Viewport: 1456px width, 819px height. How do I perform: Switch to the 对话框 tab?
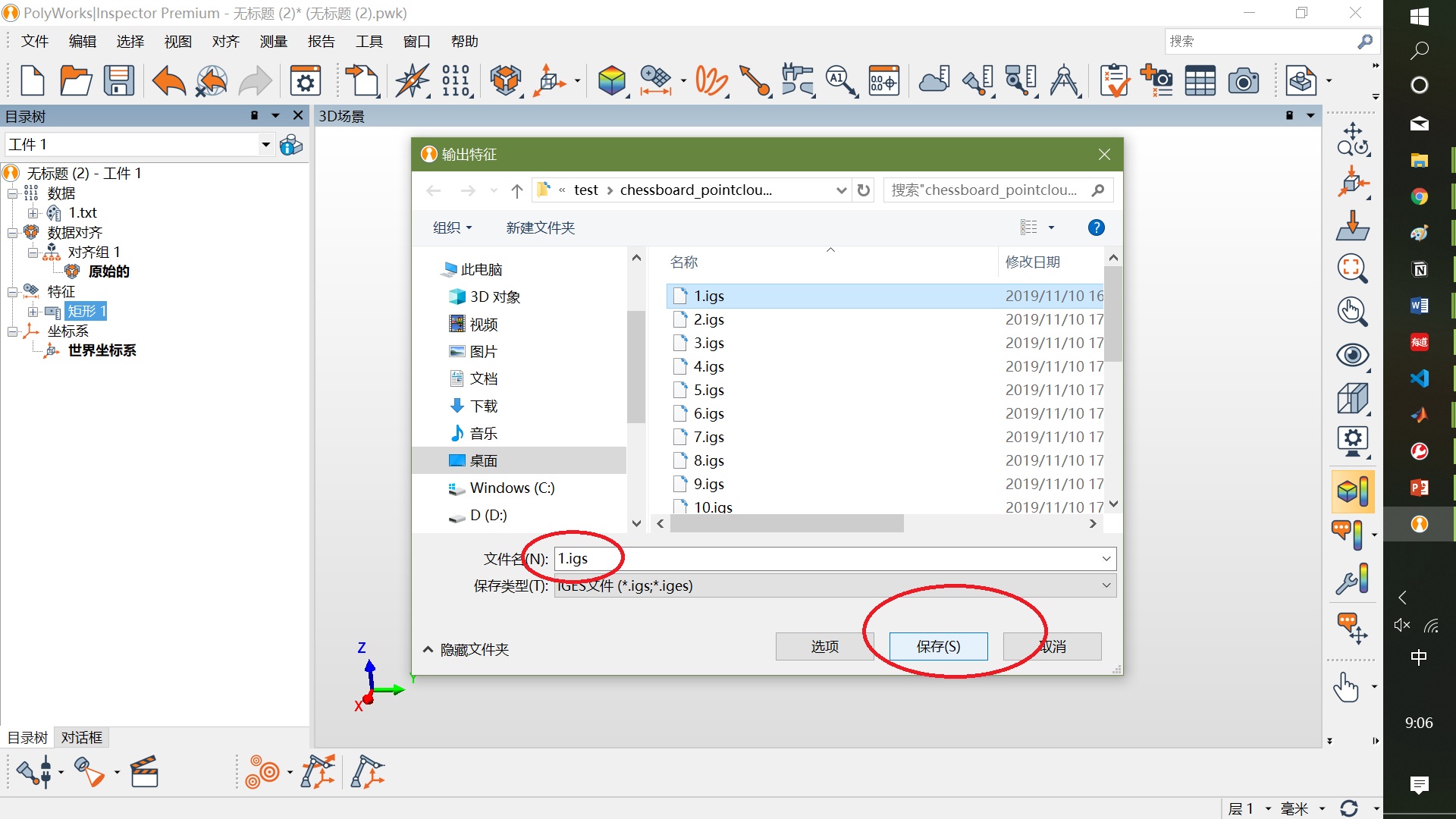[x=81, y=737]
